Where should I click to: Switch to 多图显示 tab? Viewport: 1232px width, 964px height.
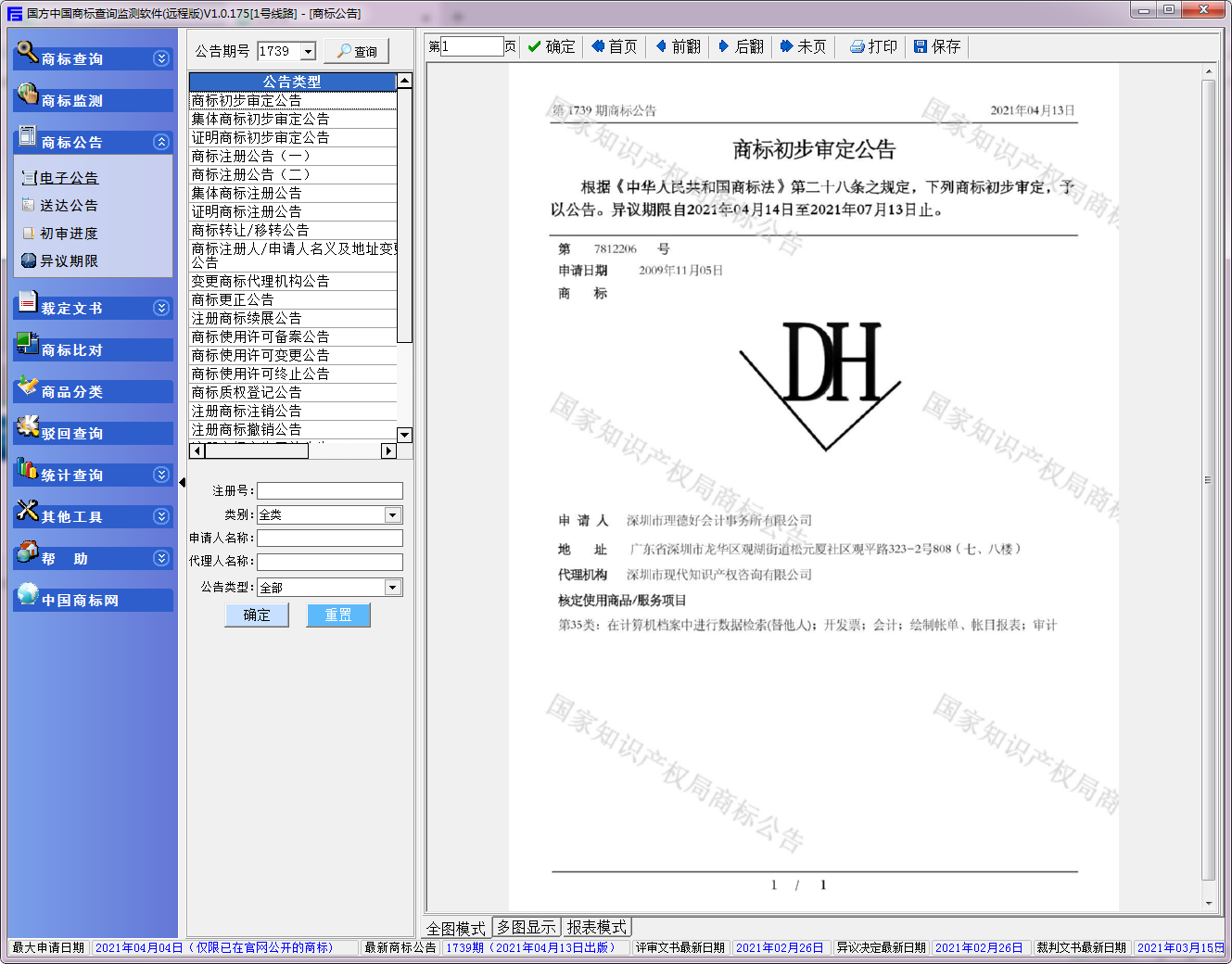click(526, 927)
